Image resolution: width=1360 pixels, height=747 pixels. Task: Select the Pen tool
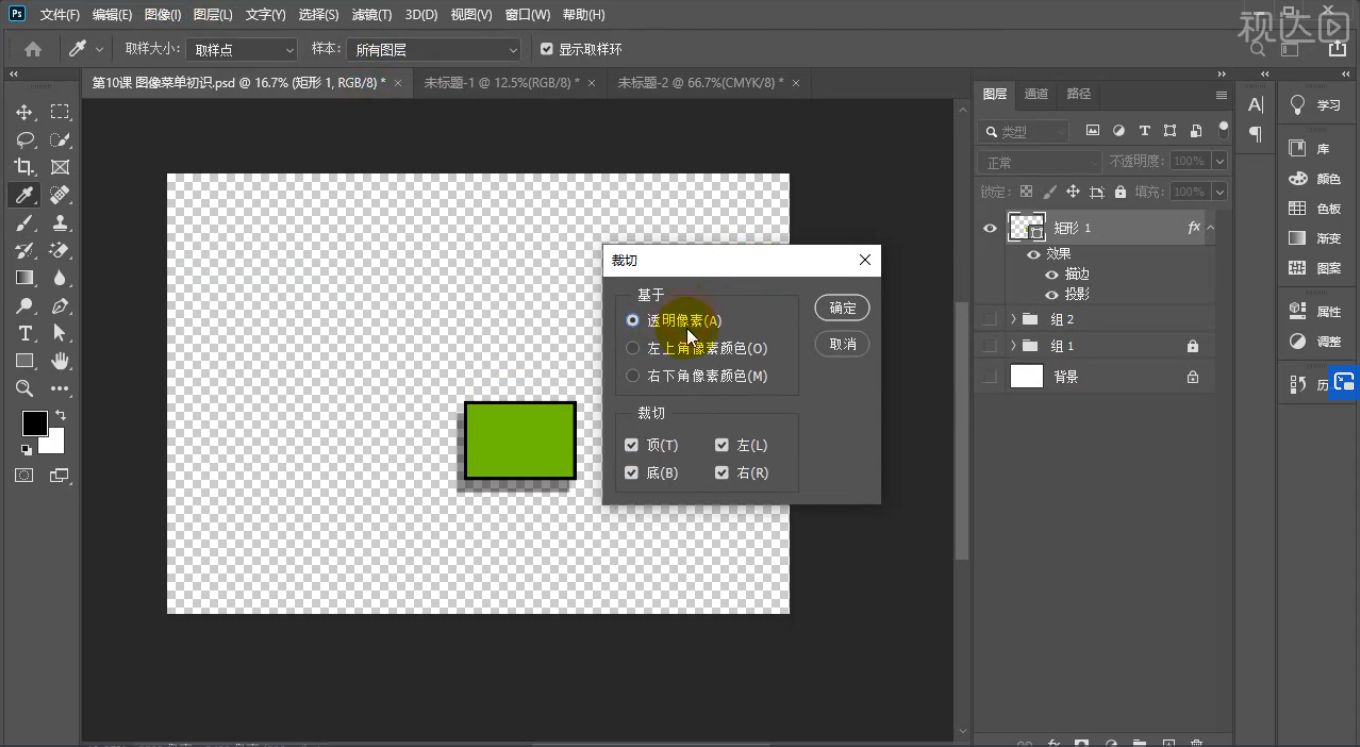[60, 306]
